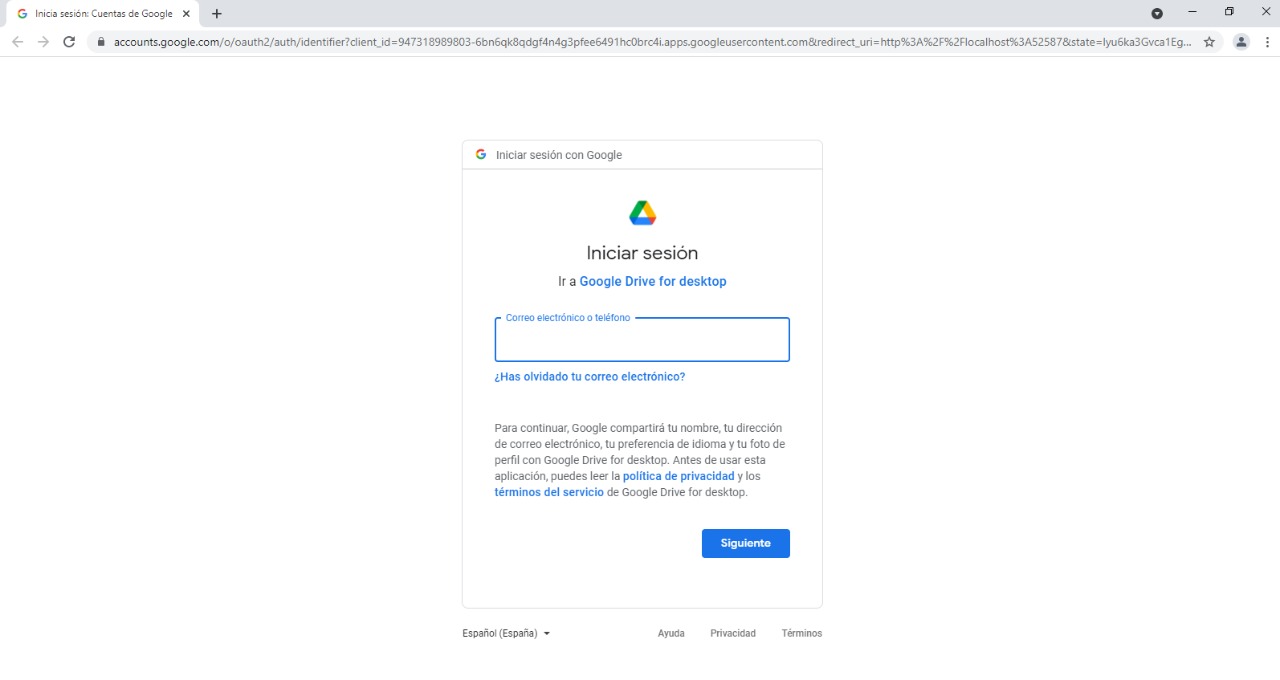The width and height of the screenshot is (1280, 680).
Task: Open a new tab with plus icon
Action: pos(217,14)
